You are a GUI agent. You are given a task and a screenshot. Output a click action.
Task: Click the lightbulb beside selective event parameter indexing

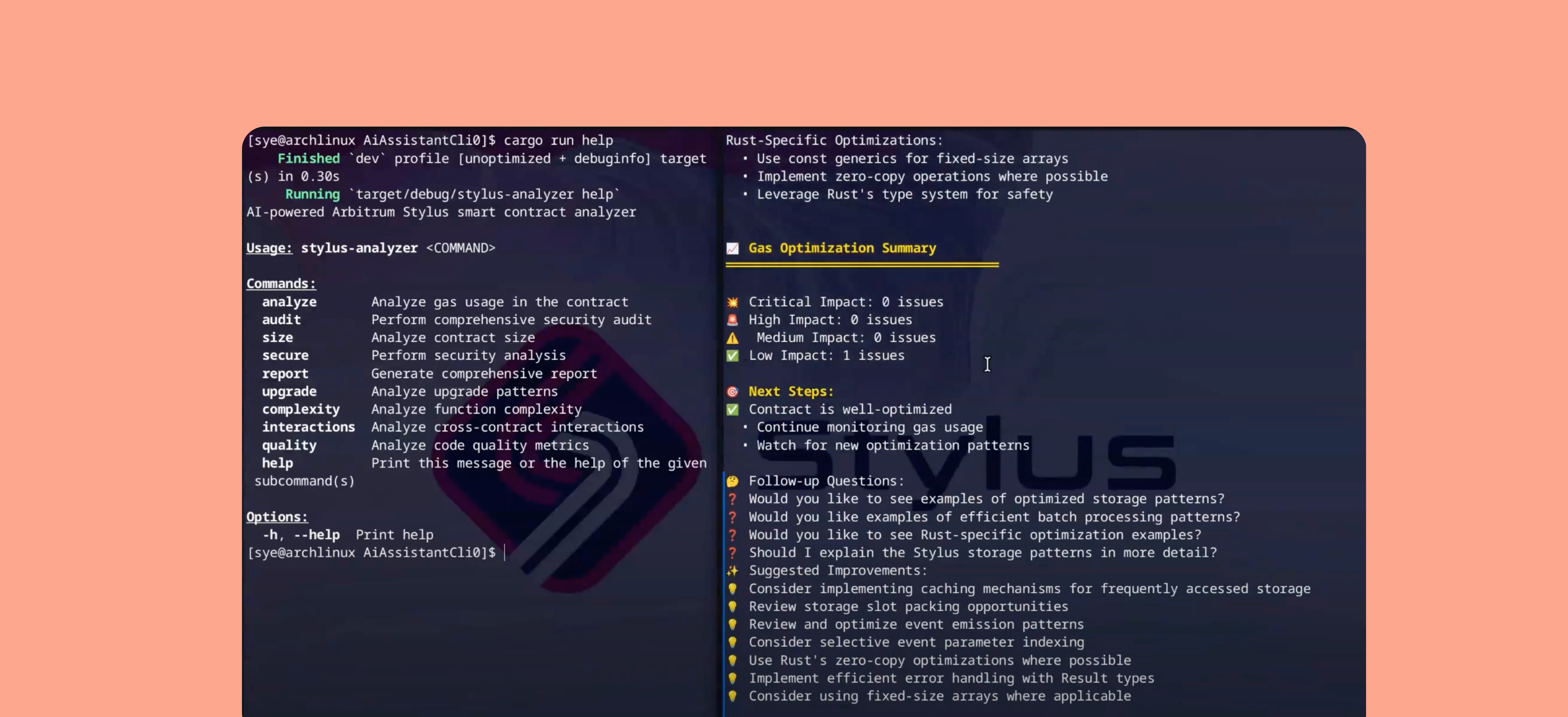click(x=732, y=642)
